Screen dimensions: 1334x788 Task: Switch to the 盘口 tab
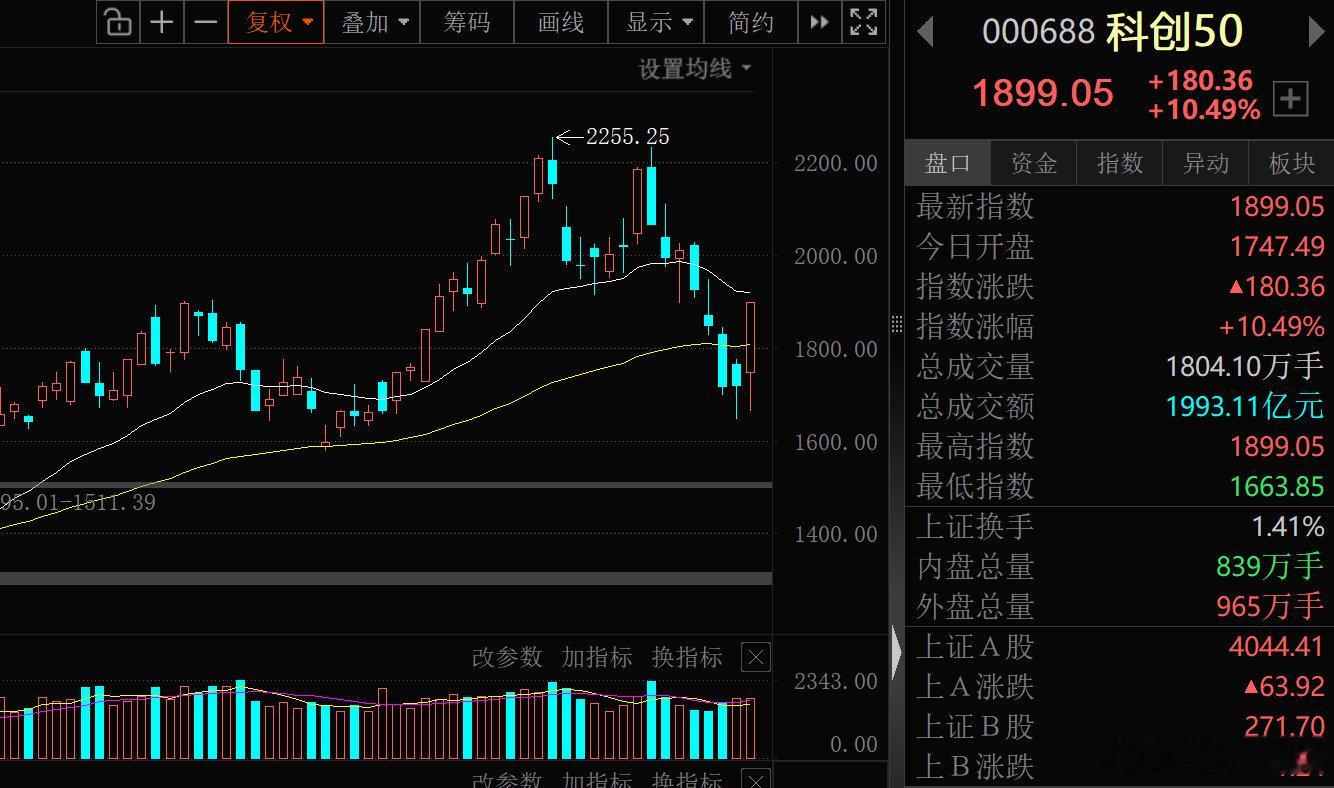click(948, 163)
